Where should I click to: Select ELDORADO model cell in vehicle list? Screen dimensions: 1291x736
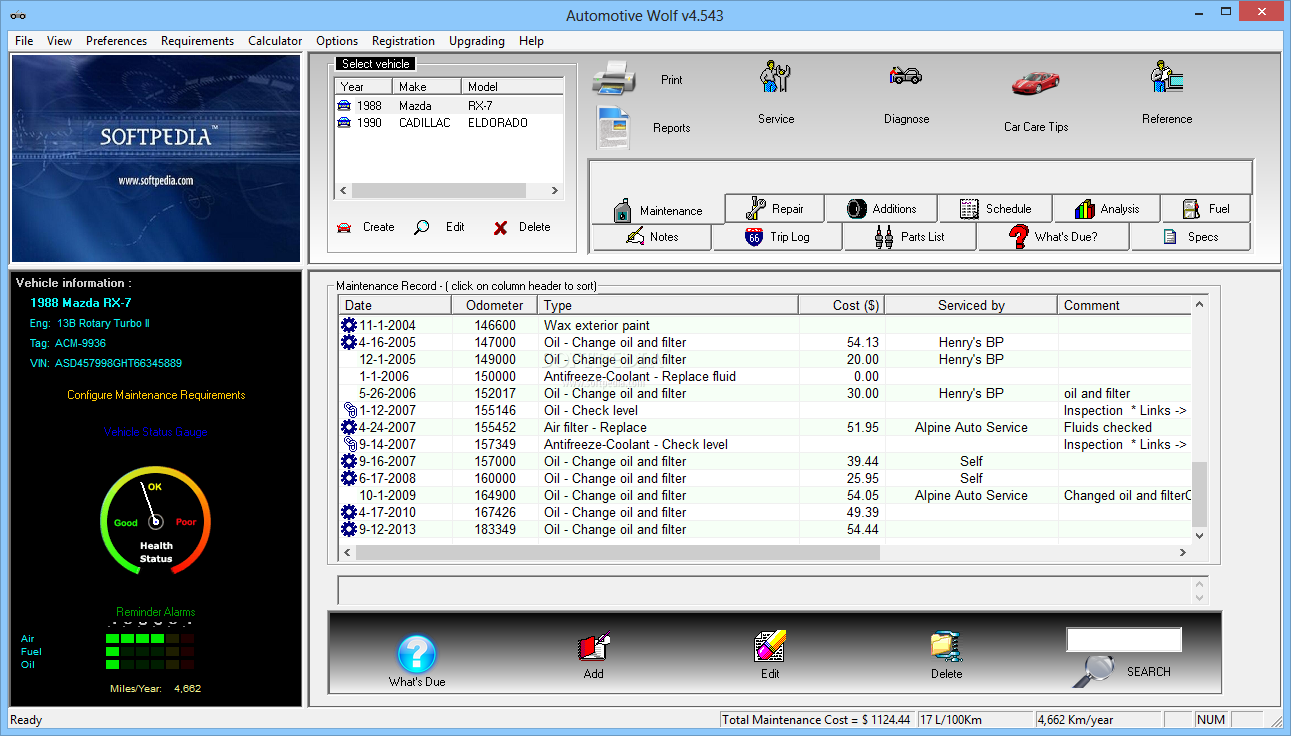[497, 123]
